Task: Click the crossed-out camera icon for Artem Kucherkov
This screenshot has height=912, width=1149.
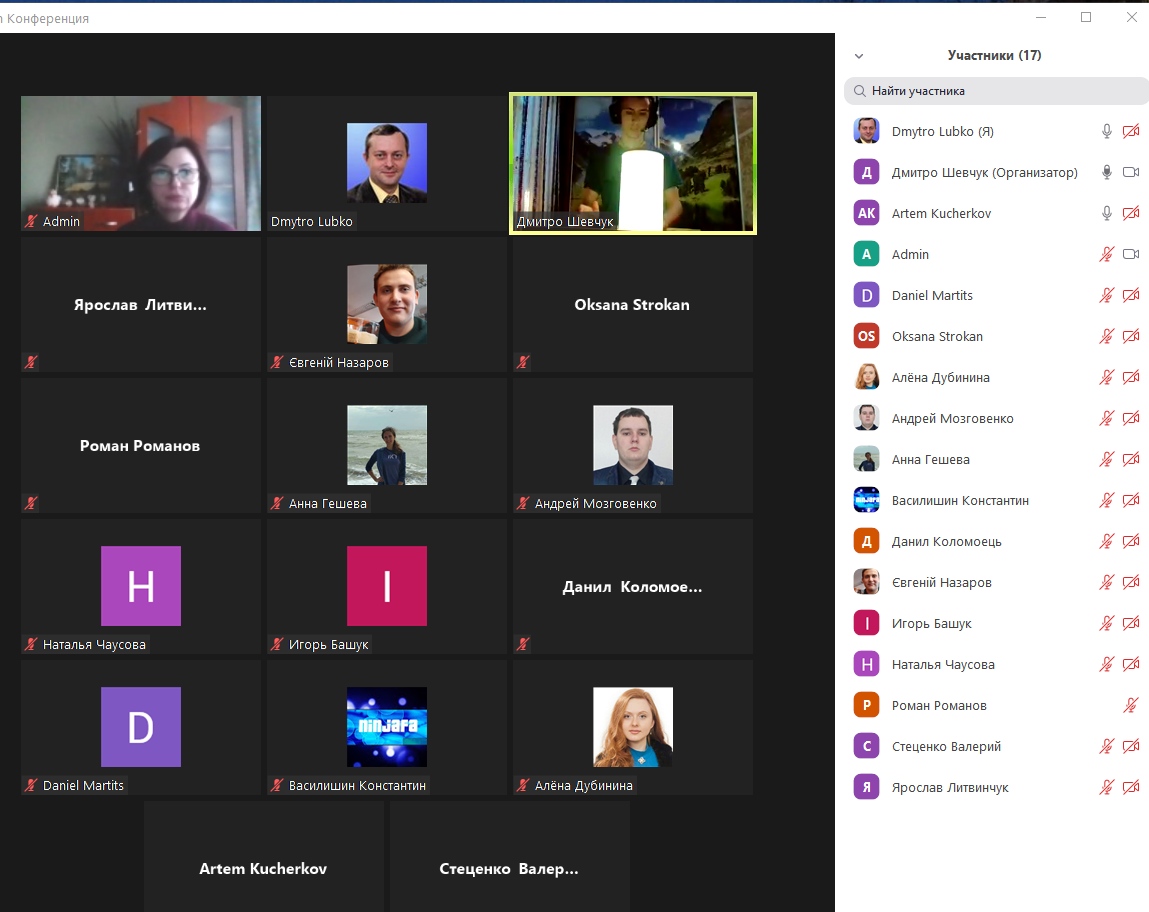Action: pyautogui.click(x=1131, y=213)
